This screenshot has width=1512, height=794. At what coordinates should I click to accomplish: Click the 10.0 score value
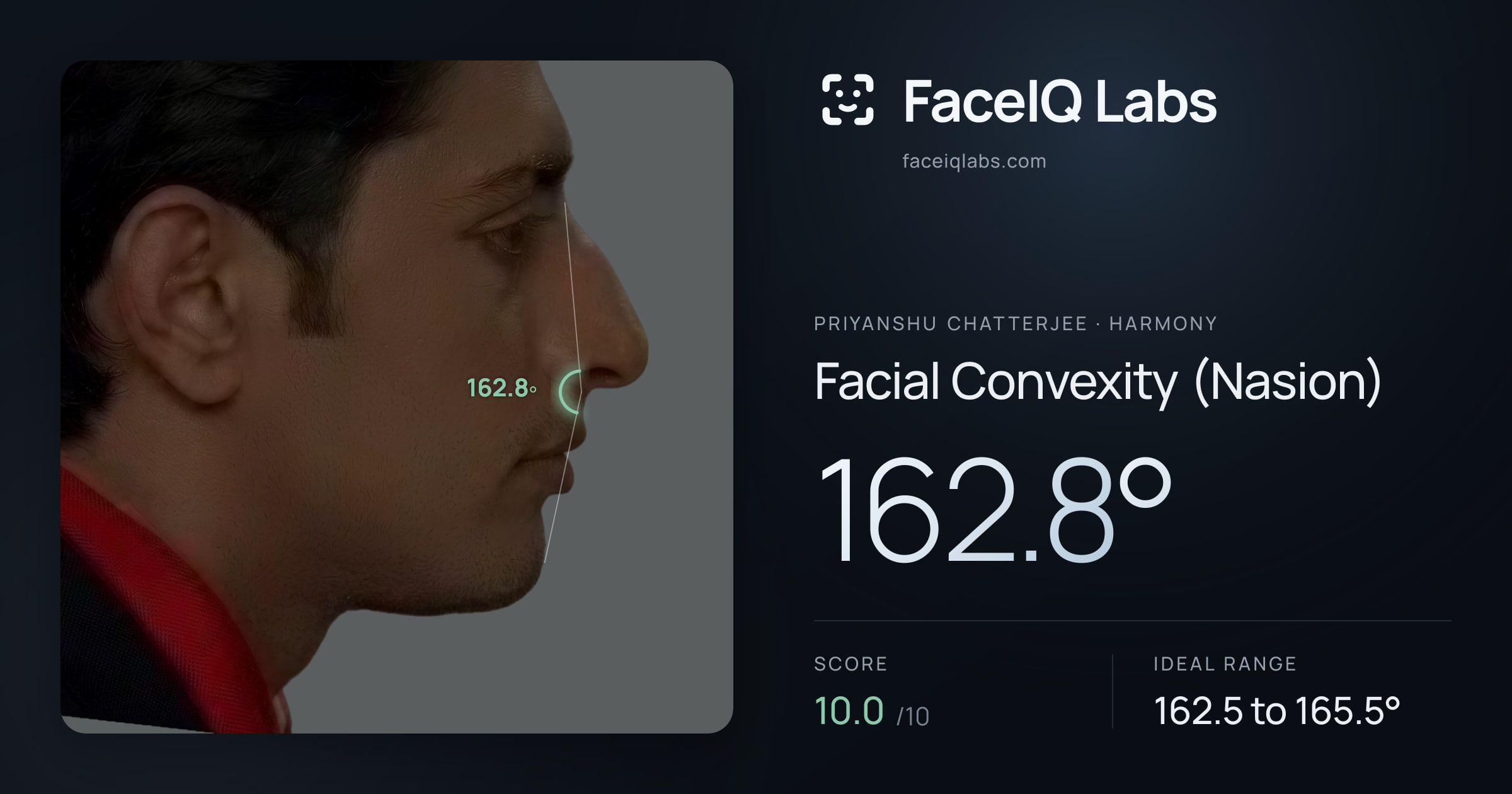tap(849, 710)
